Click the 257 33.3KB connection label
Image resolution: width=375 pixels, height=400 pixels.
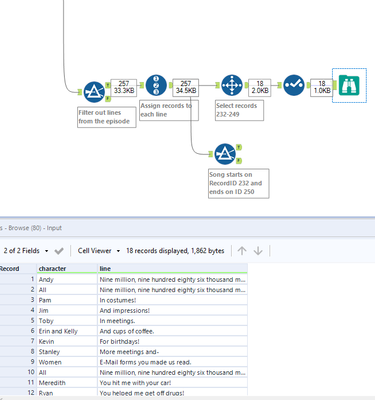[124, 88]
